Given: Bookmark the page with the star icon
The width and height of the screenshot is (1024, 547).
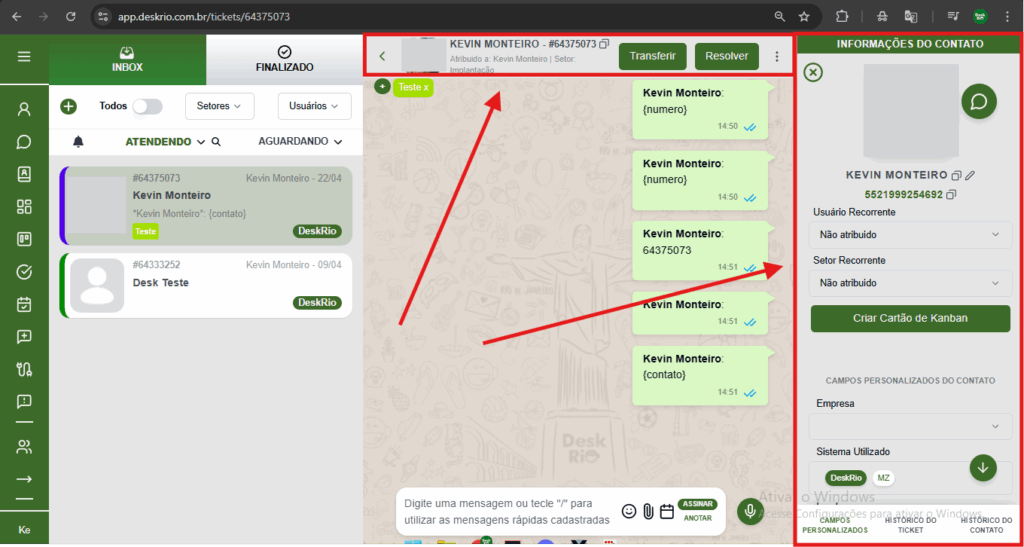Looking at the screenshot, I should pyautogui.click(x=805, y=16).
